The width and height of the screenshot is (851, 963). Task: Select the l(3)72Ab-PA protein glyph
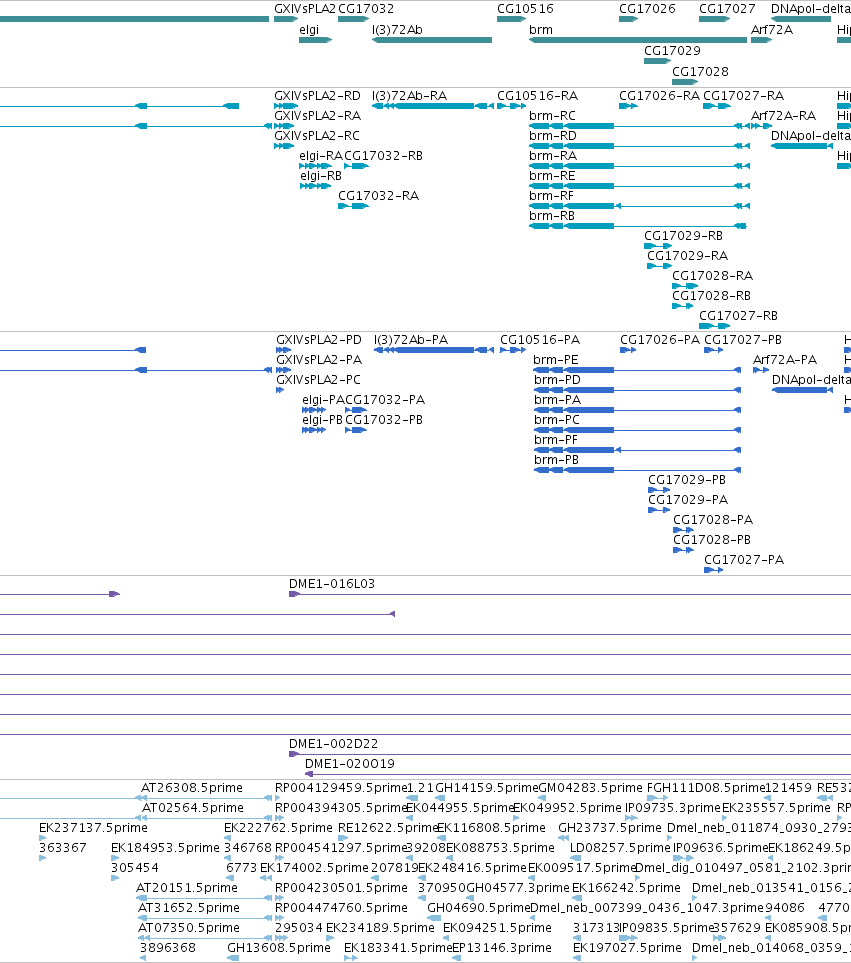coord(433,350)
